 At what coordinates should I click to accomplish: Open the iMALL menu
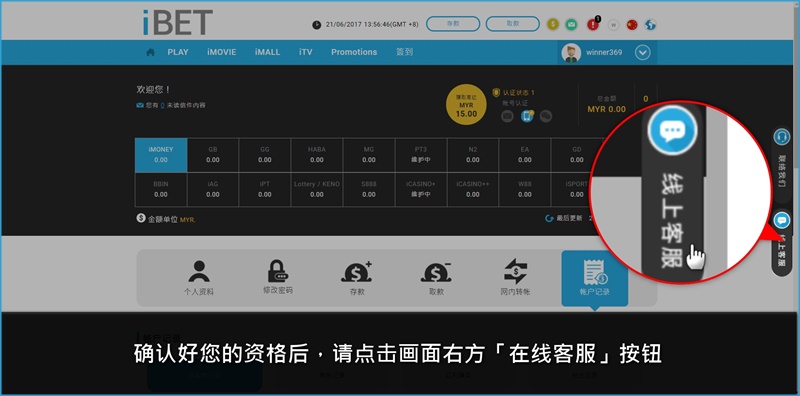[267, 52]
